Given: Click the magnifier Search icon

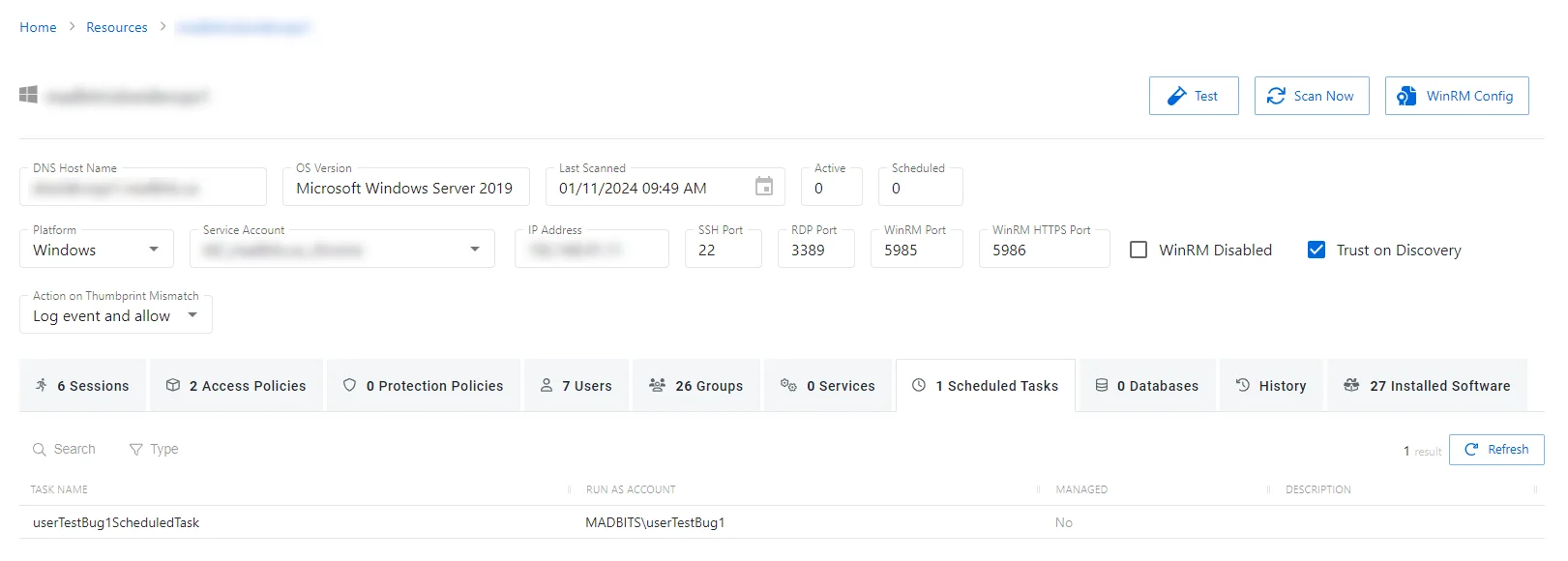Looking at the screenshot, I should tap(40, 449).
